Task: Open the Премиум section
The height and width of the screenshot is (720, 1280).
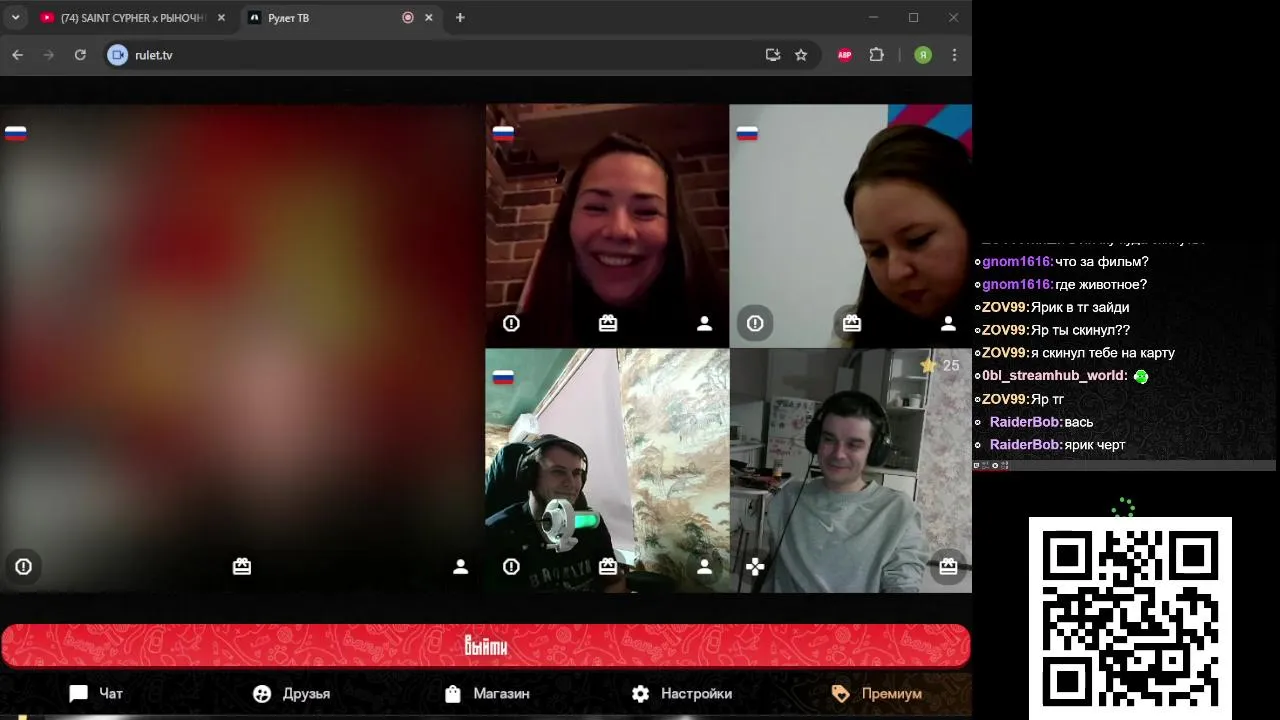Action: (x=877, y=693)
